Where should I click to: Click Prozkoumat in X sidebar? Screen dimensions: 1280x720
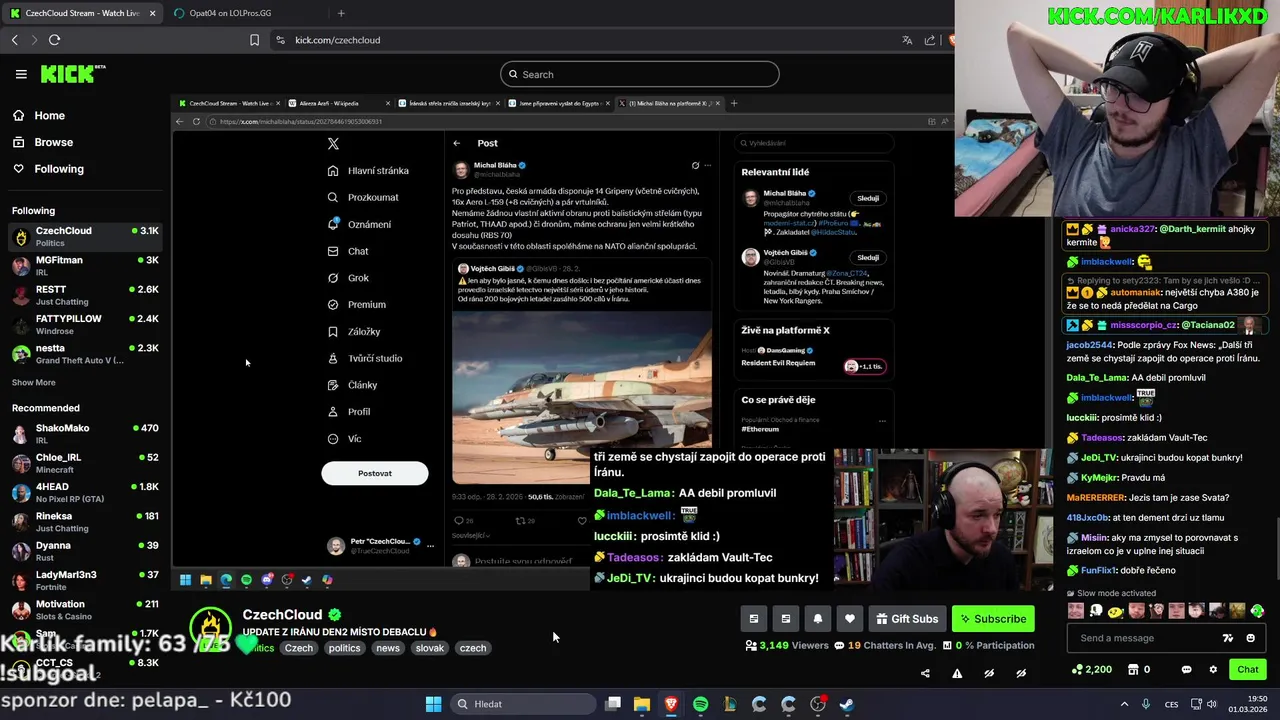364,198
